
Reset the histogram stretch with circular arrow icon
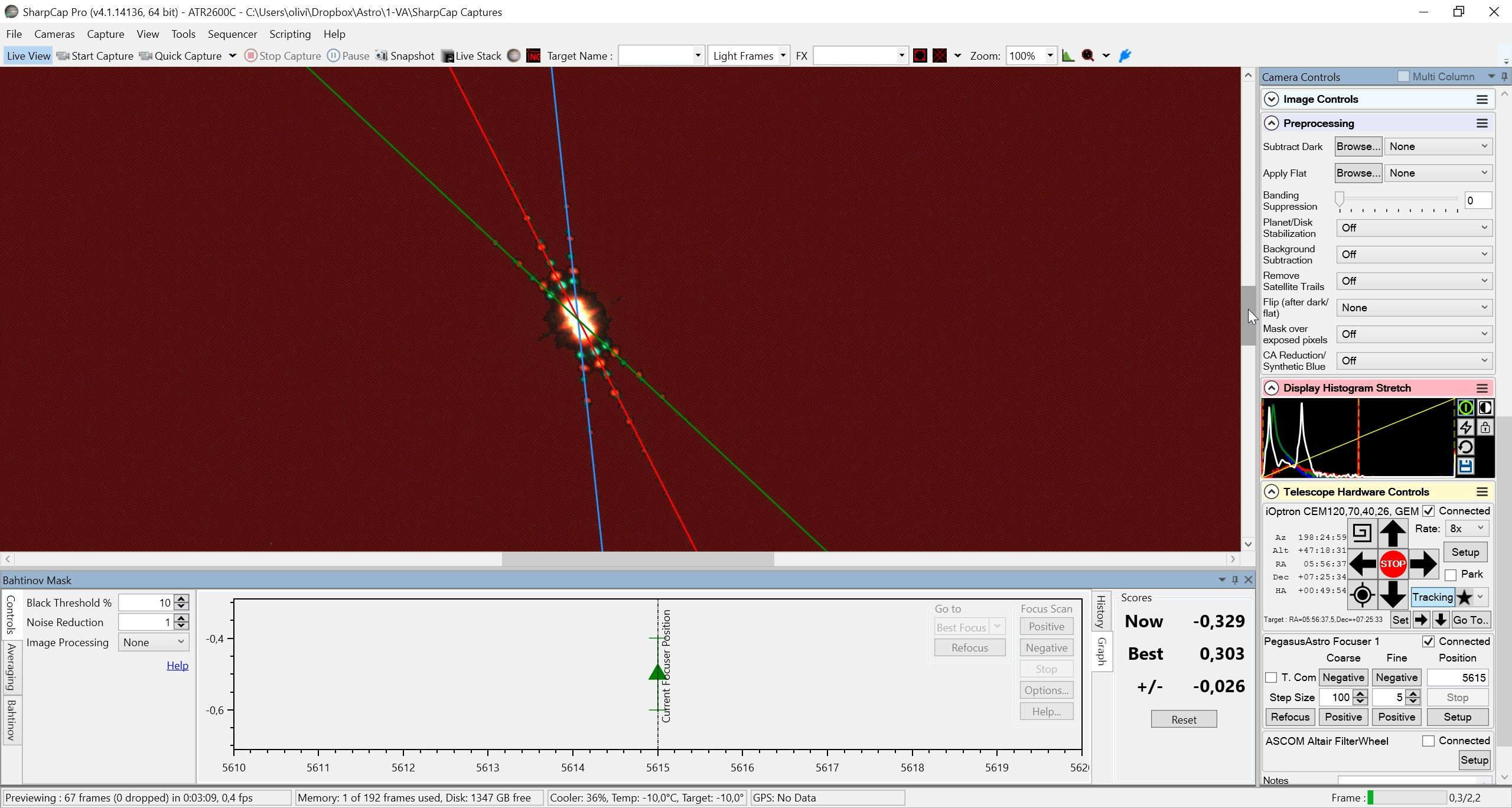(1465, 447)
